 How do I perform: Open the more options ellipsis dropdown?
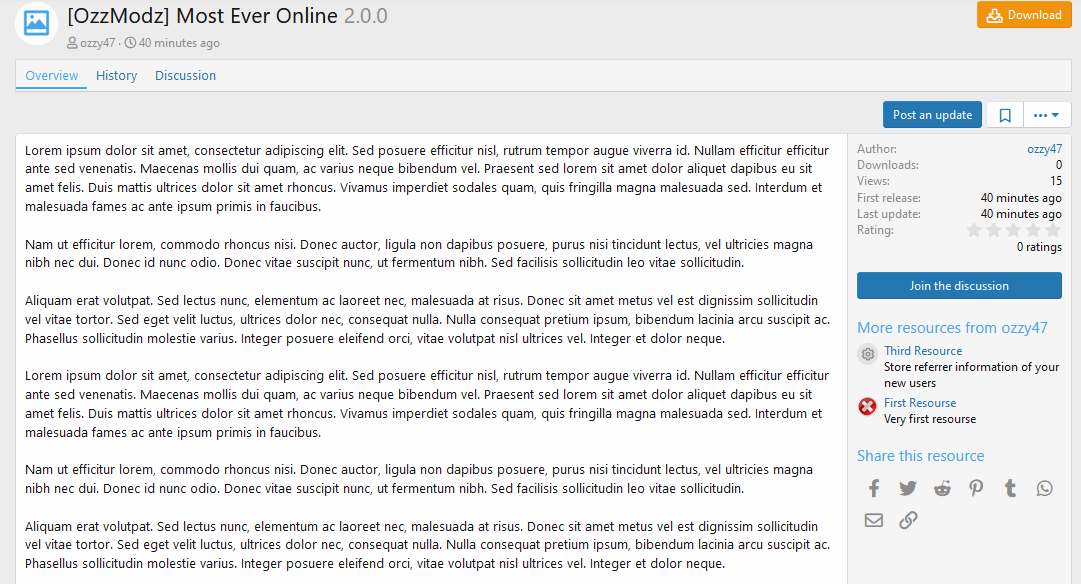[1046, 115]
